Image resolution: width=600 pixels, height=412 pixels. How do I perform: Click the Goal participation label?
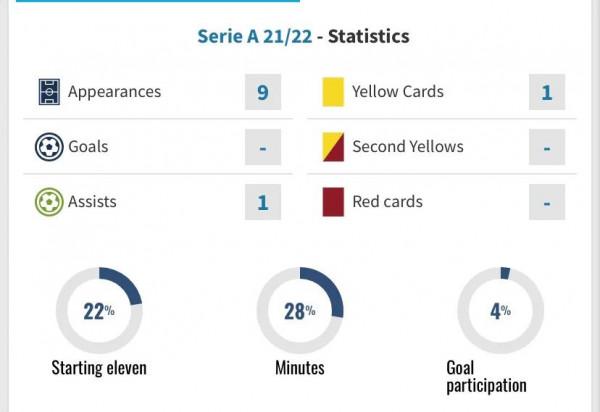coord(486,377)
